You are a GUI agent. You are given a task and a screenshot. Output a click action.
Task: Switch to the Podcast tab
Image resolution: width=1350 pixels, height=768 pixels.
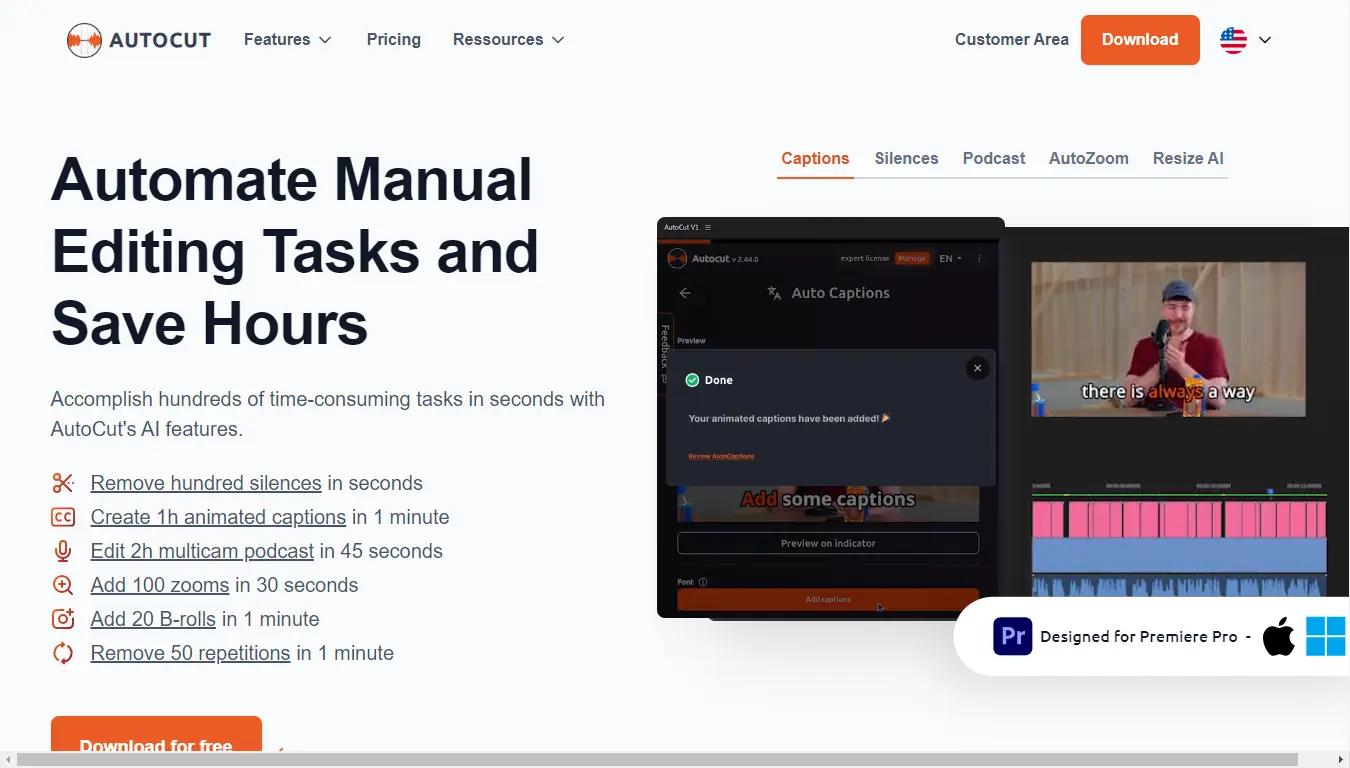(x=994, y=158)
